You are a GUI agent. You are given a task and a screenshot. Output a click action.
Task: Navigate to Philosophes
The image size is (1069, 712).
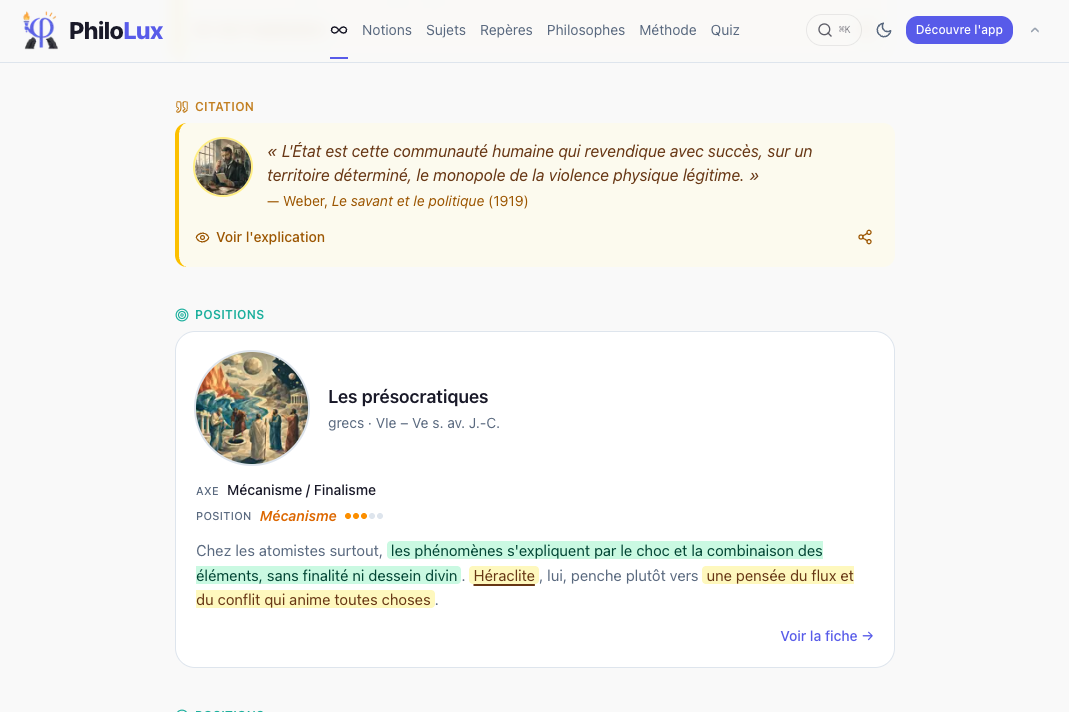coord(586,30)
